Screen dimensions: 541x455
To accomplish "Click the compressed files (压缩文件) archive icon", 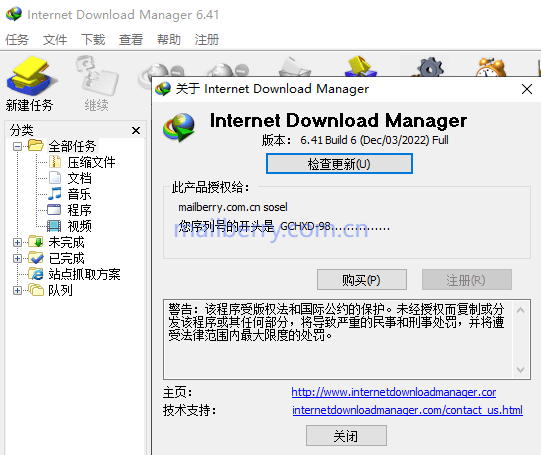I will tap(55, 162).
